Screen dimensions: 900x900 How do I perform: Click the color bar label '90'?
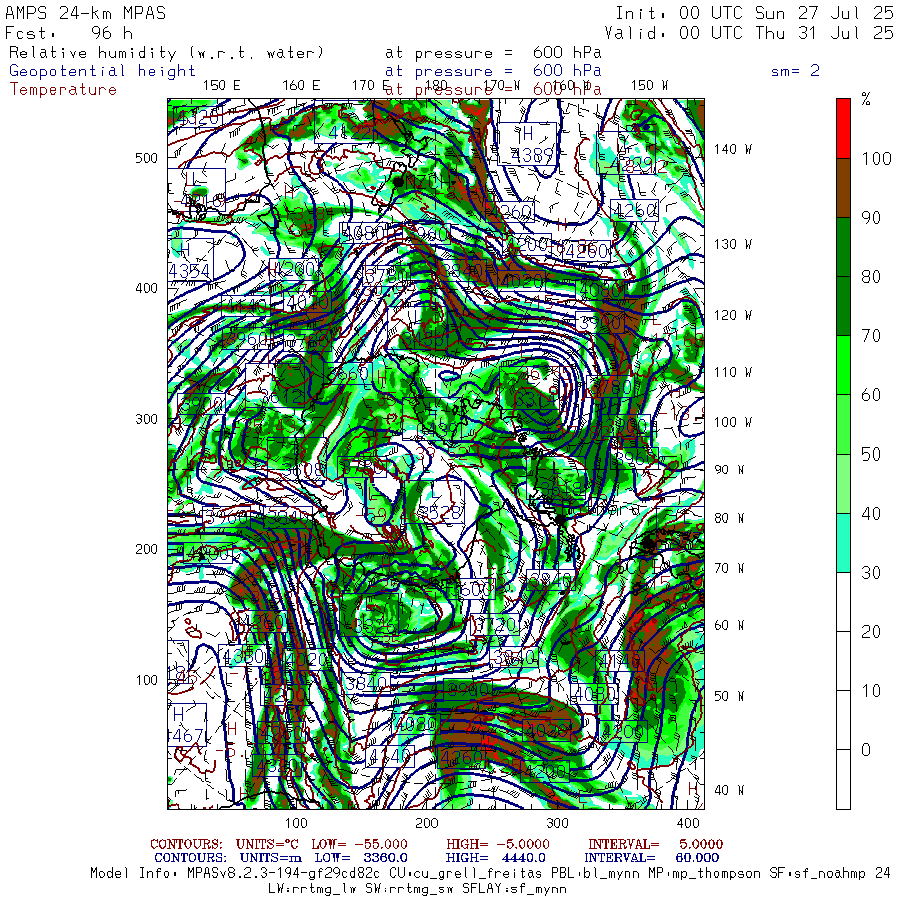pos(871,218)
